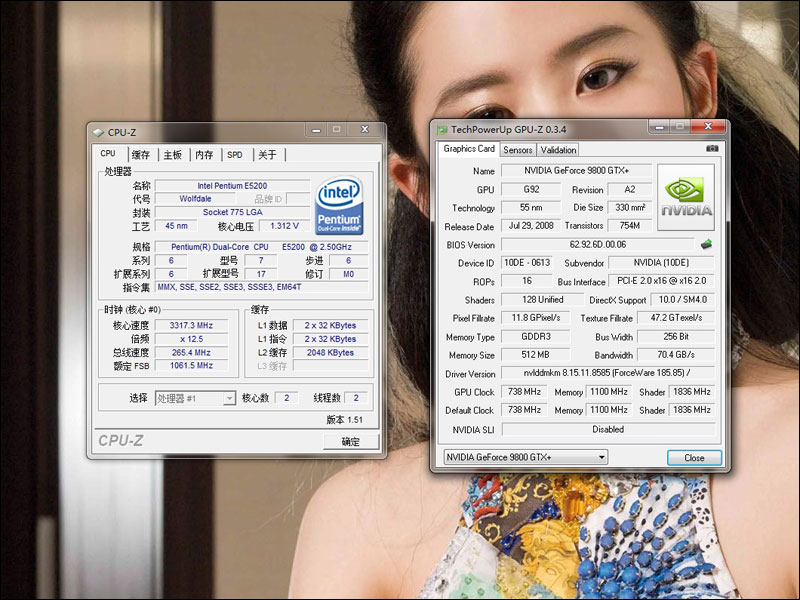Click the 70.4 GB/s bandwidth value

(676, 355)
